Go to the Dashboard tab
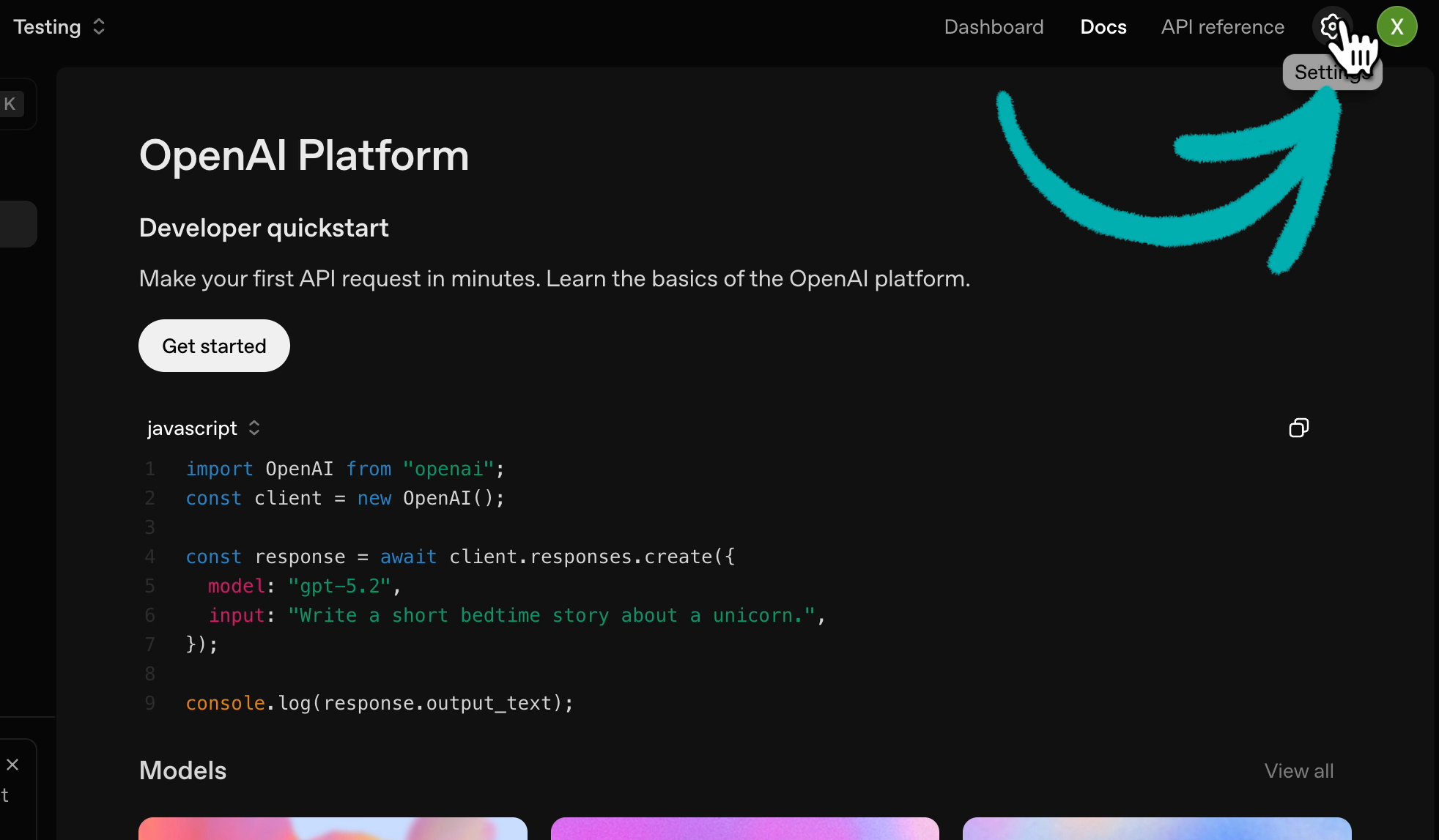This screenshot has width=1439, height=840. 994,27
